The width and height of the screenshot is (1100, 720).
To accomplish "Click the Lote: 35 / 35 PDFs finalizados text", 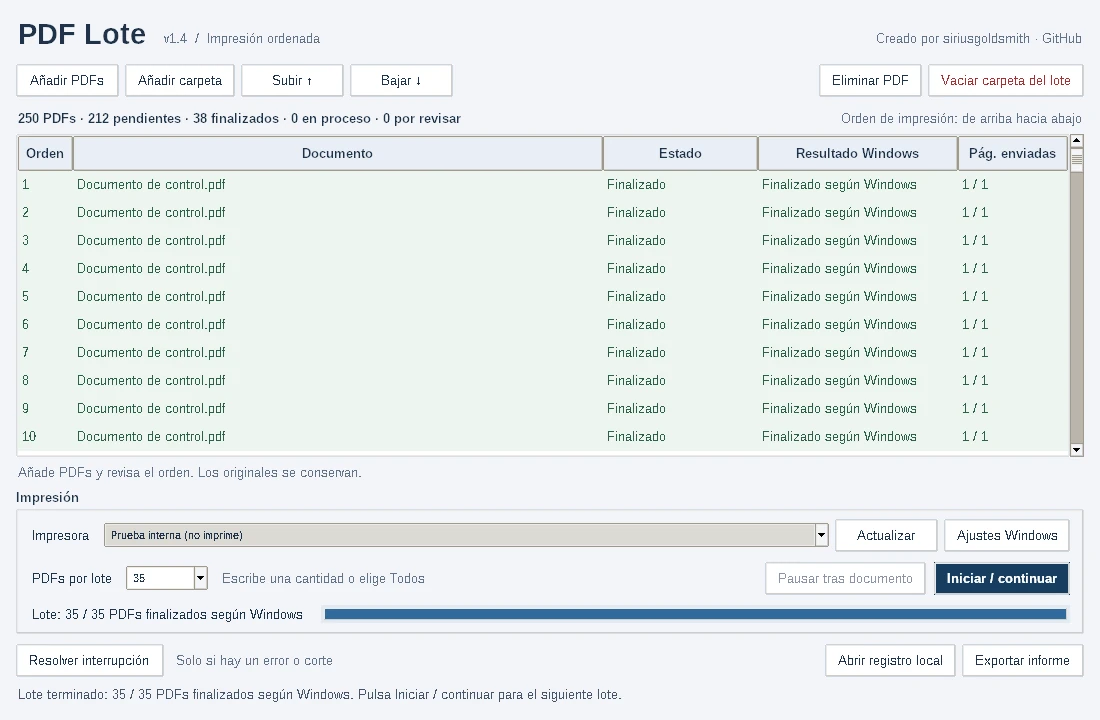I will coord(167,615).
